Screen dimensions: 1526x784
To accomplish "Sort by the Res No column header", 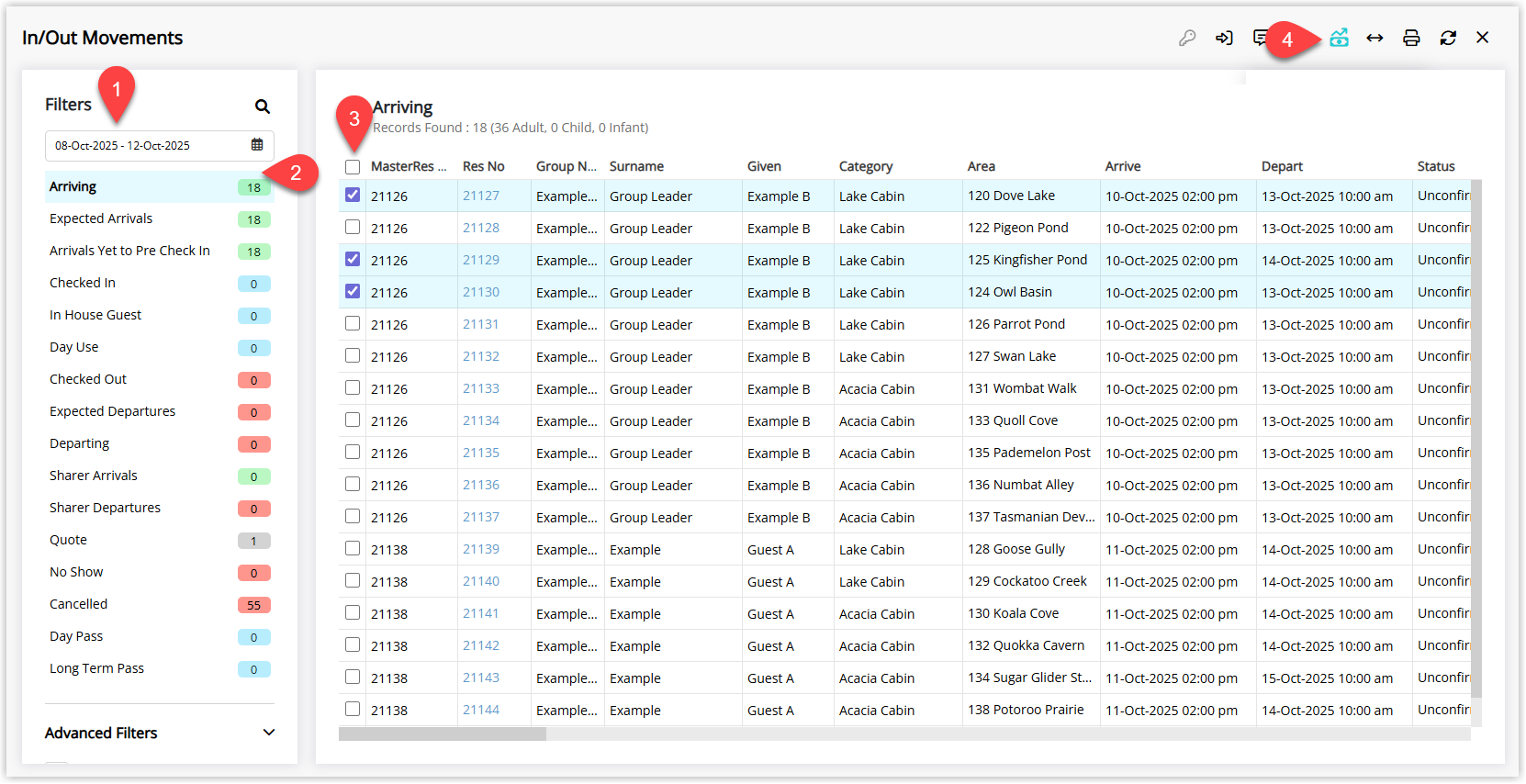I will pyautogui.click(x=484, y=166).
